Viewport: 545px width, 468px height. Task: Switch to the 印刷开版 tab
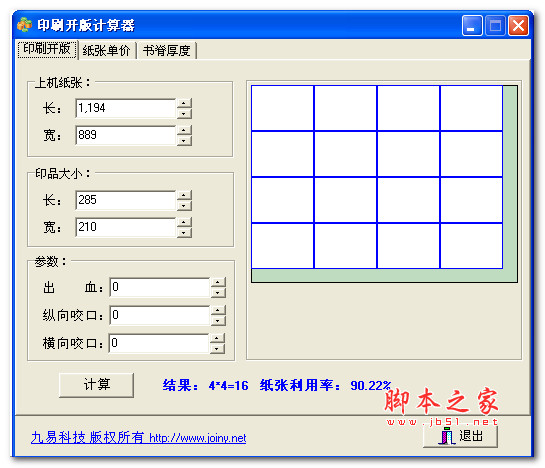[x=47, y=49]
